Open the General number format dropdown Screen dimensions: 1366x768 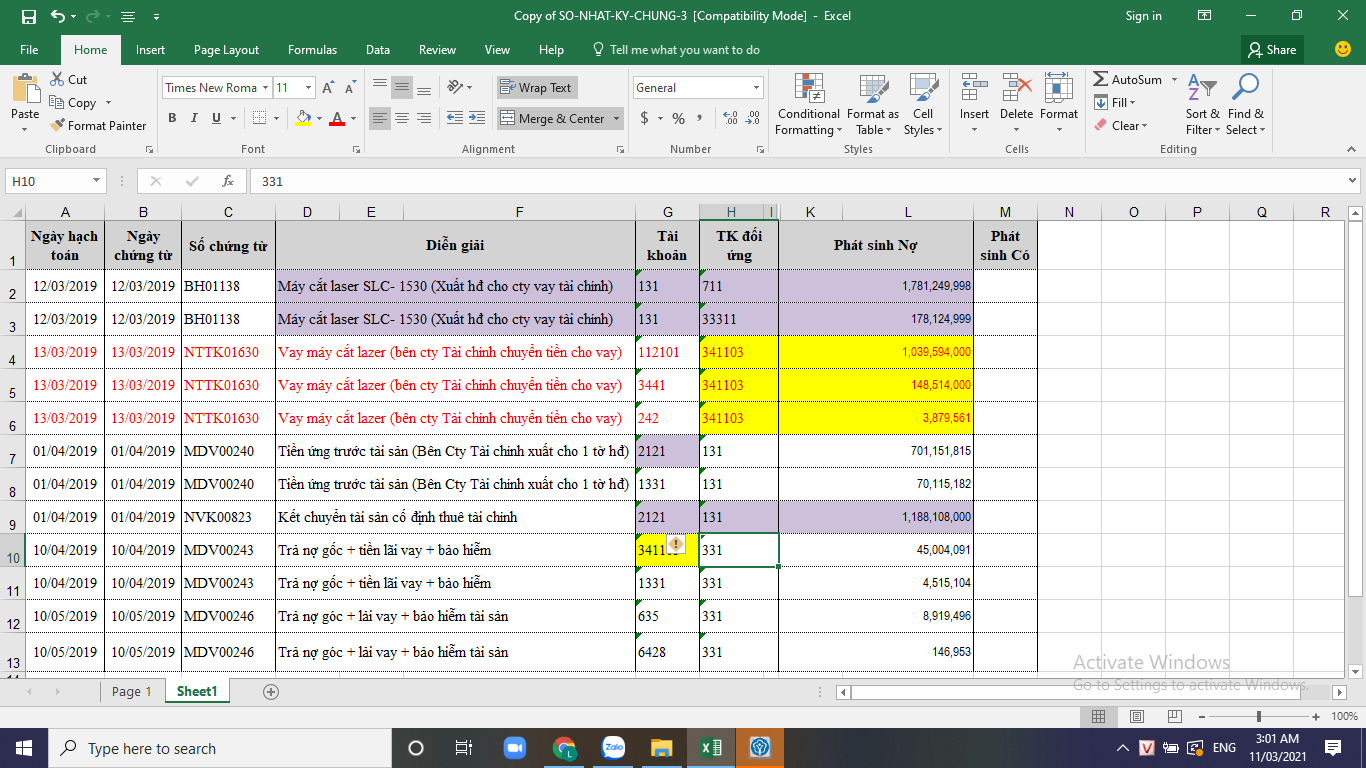click(755, 88)
